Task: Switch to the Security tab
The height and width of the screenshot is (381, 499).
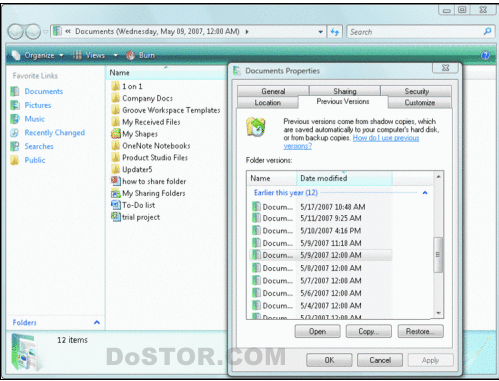Action: point(416,91)
